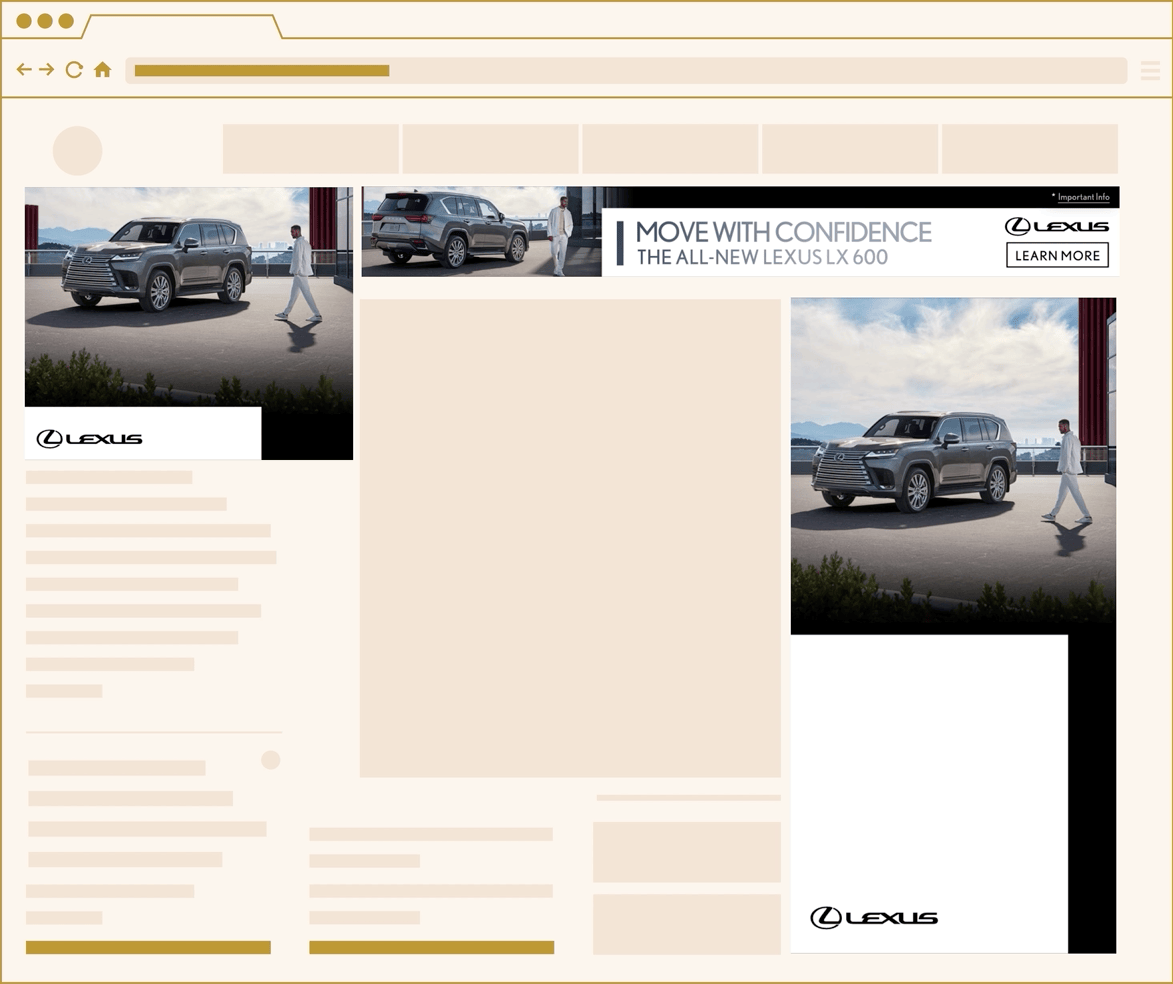Open the tall right Lexus SUV ad image
The height and width of the screenshot is (984, 1173).
(x=953, y=465)
